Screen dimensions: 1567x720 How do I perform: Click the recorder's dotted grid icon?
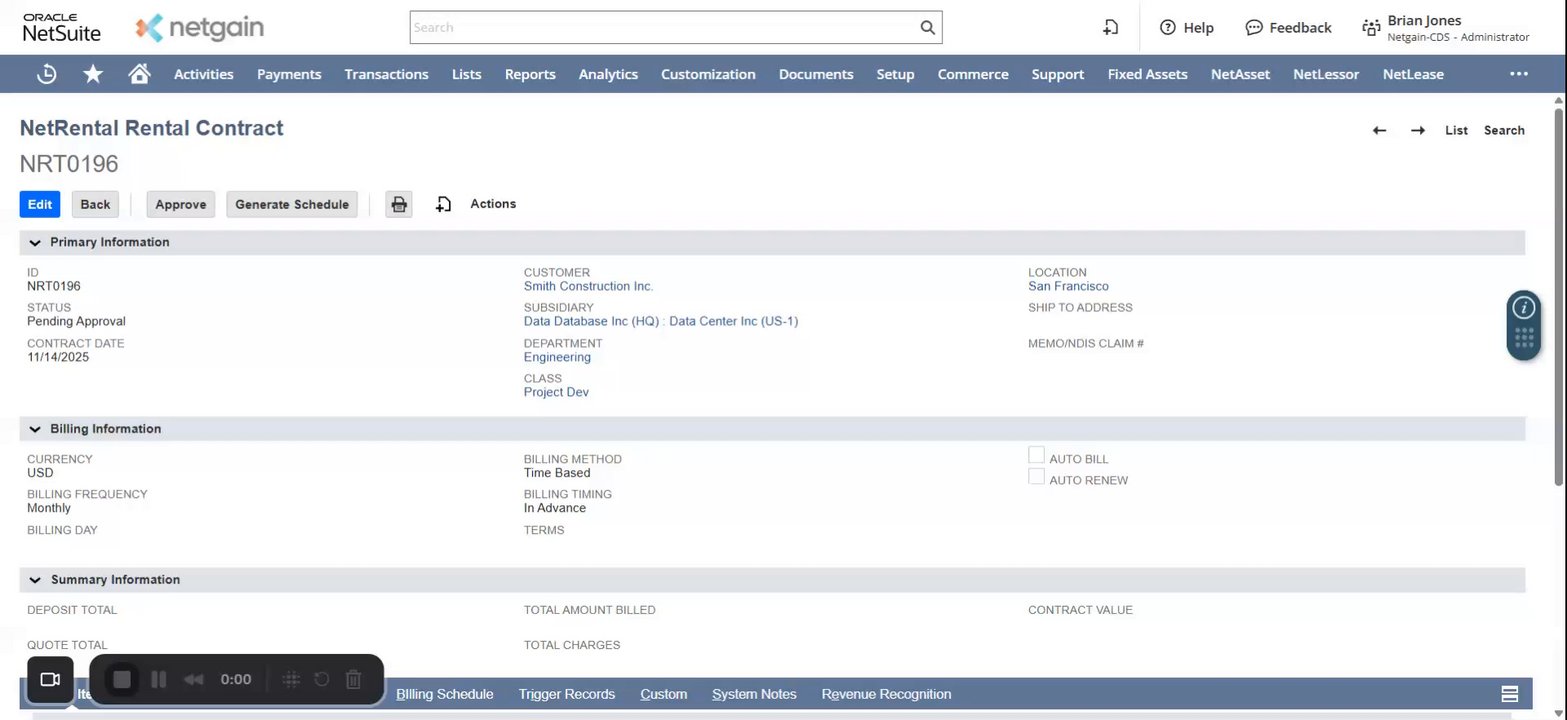[x=291, y=680]
